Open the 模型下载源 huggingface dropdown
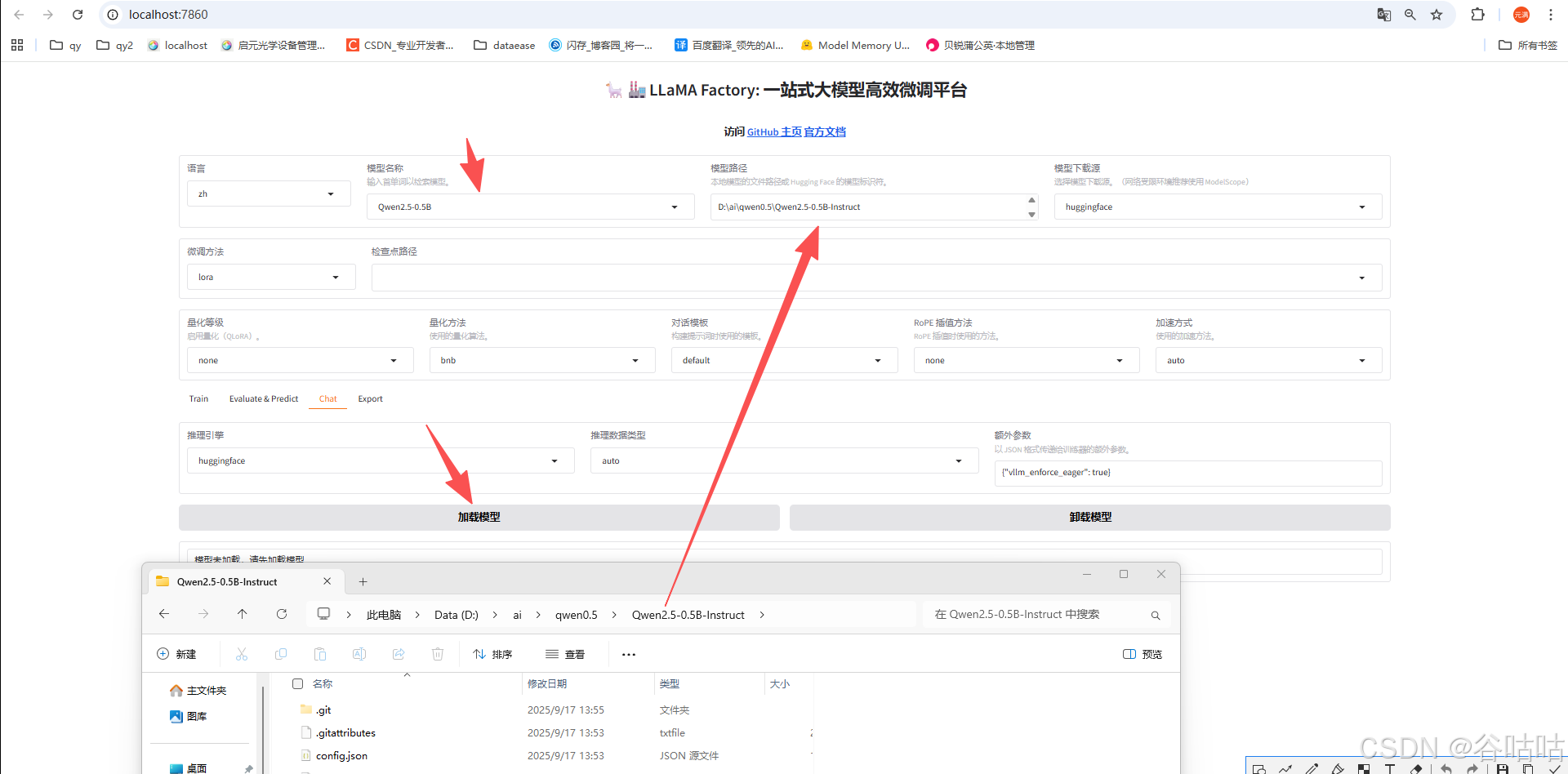The image size is (1568, 774). pyautogui.click(x=1218, y=207)
